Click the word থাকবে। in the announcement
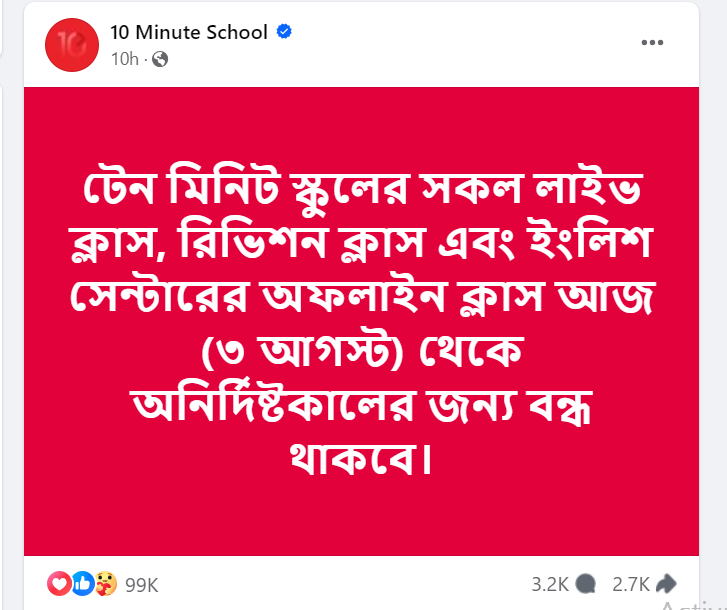Screen dimensions: 727x610 click(x=361, y=458)
